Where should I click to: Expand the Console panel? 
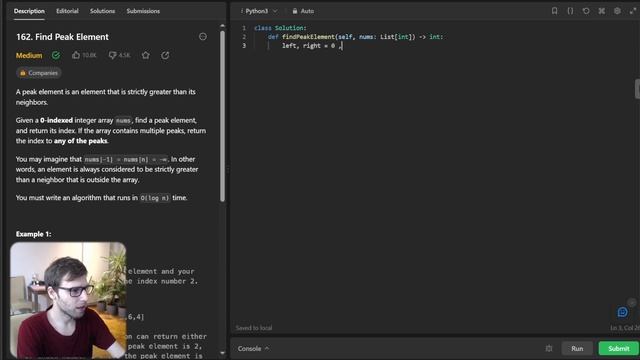coord(253,349)
